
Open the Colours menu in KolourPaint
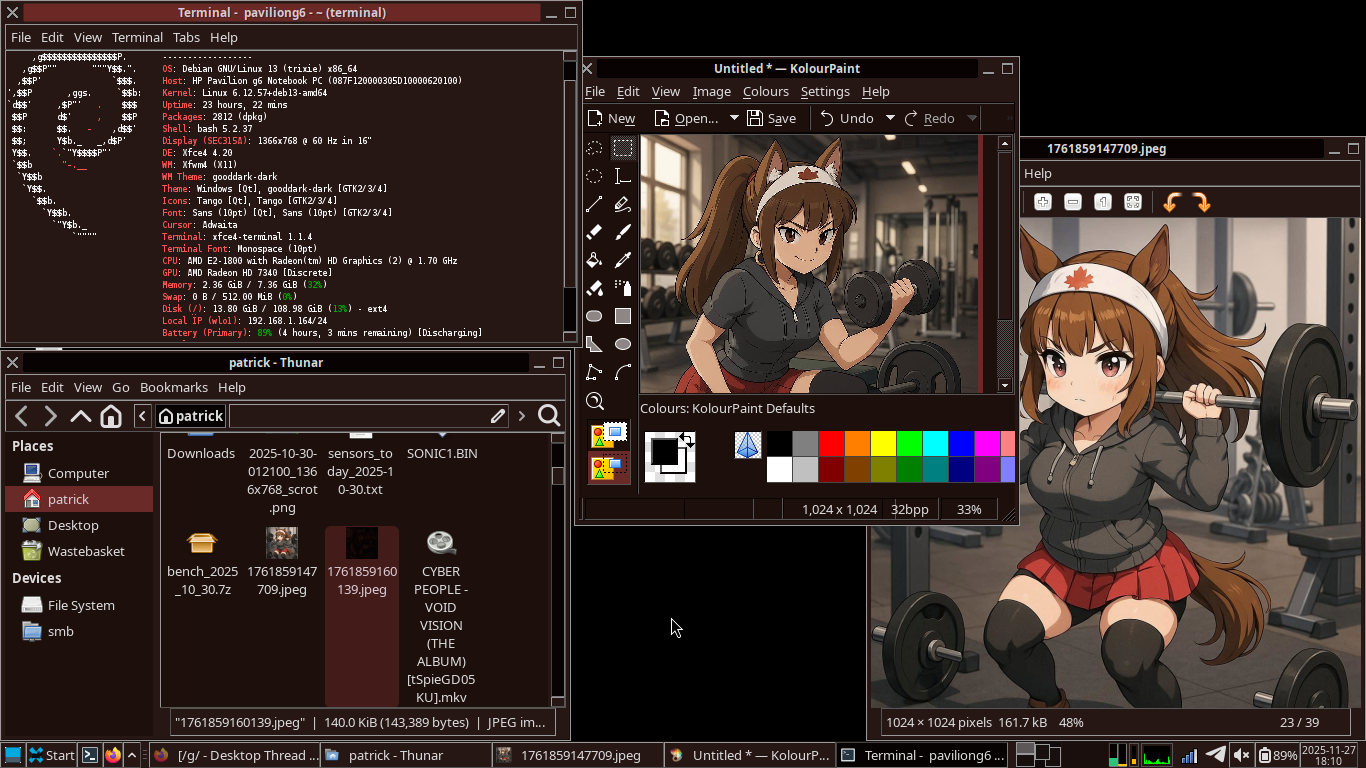click(x=766, y=91)
